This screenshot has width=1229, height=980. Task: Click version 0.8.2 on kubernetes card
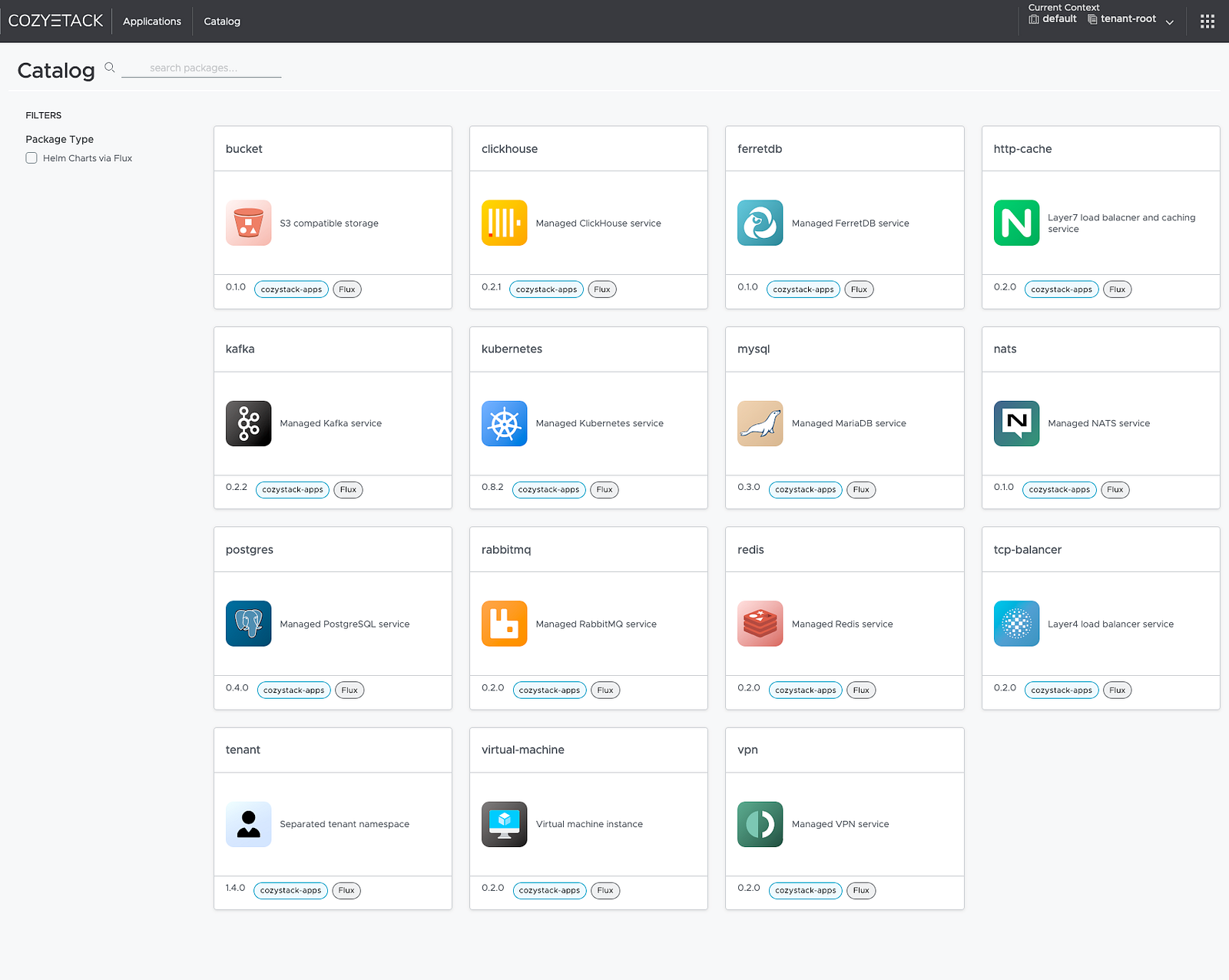click(492, 487)
